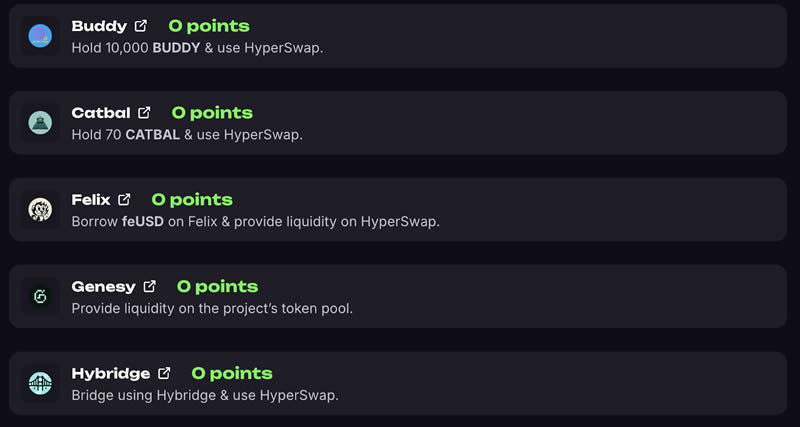Open Felix external link icon

point(124,200)
